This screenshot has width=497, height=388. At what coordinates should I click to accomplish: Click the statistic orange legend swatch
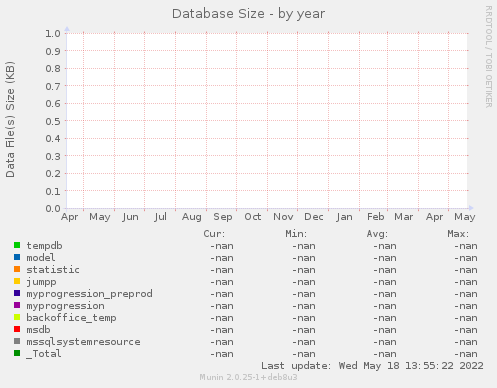tap(17, 269)
